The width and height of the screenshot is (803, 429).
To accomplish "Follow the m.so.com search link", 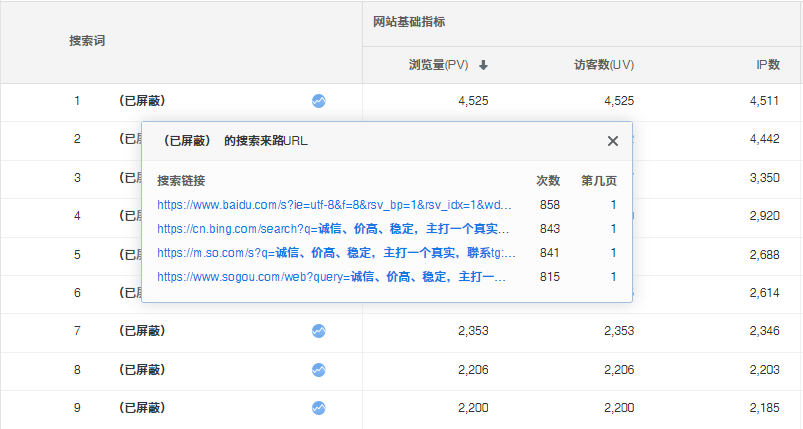I will [335, 253].
